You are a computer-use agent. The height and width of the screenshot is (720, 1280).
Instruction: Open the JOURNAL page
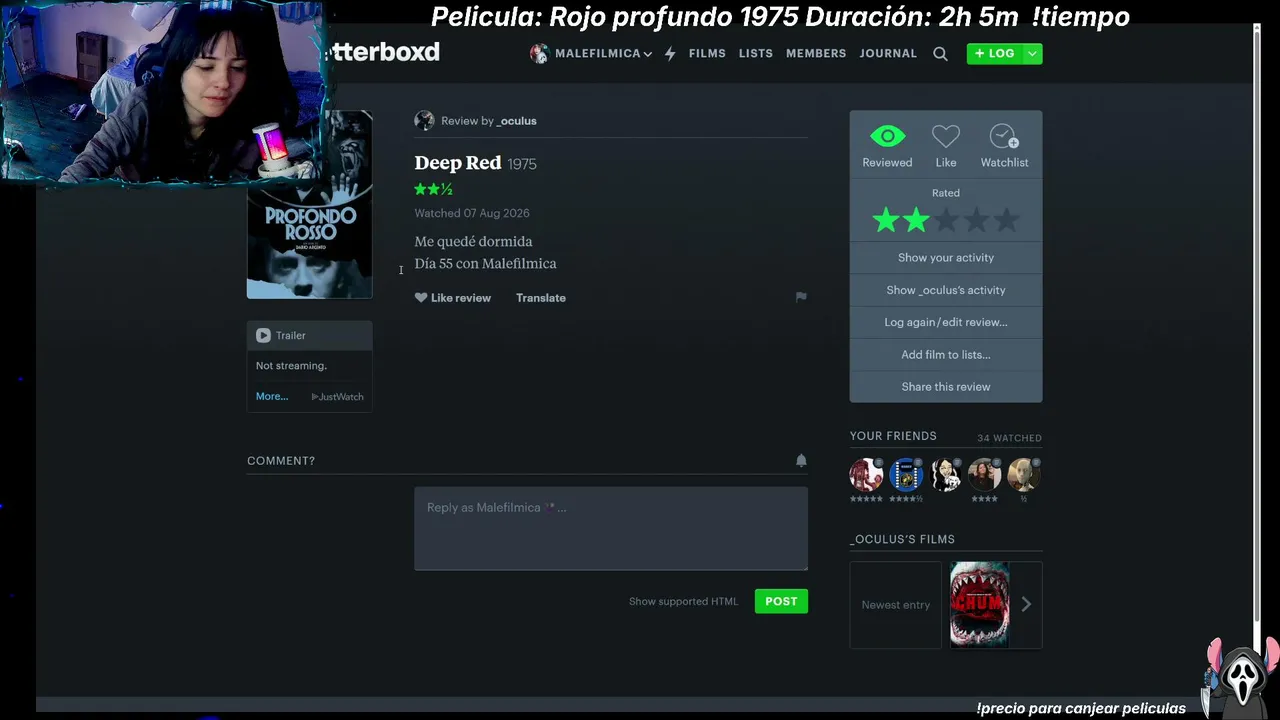pyautogui.click(x=888, y=54)
